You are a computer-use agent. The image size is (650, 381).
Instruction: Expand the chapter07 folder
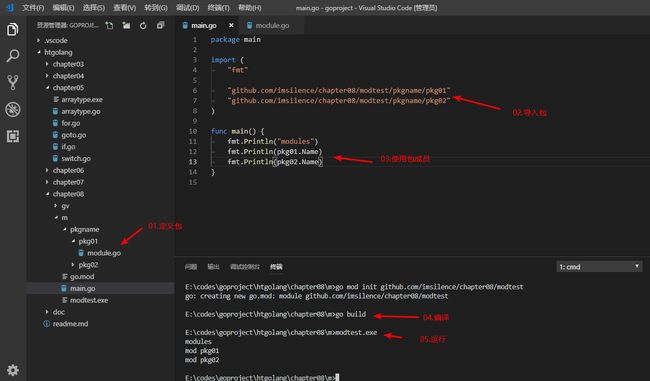[x=47, y=182]
